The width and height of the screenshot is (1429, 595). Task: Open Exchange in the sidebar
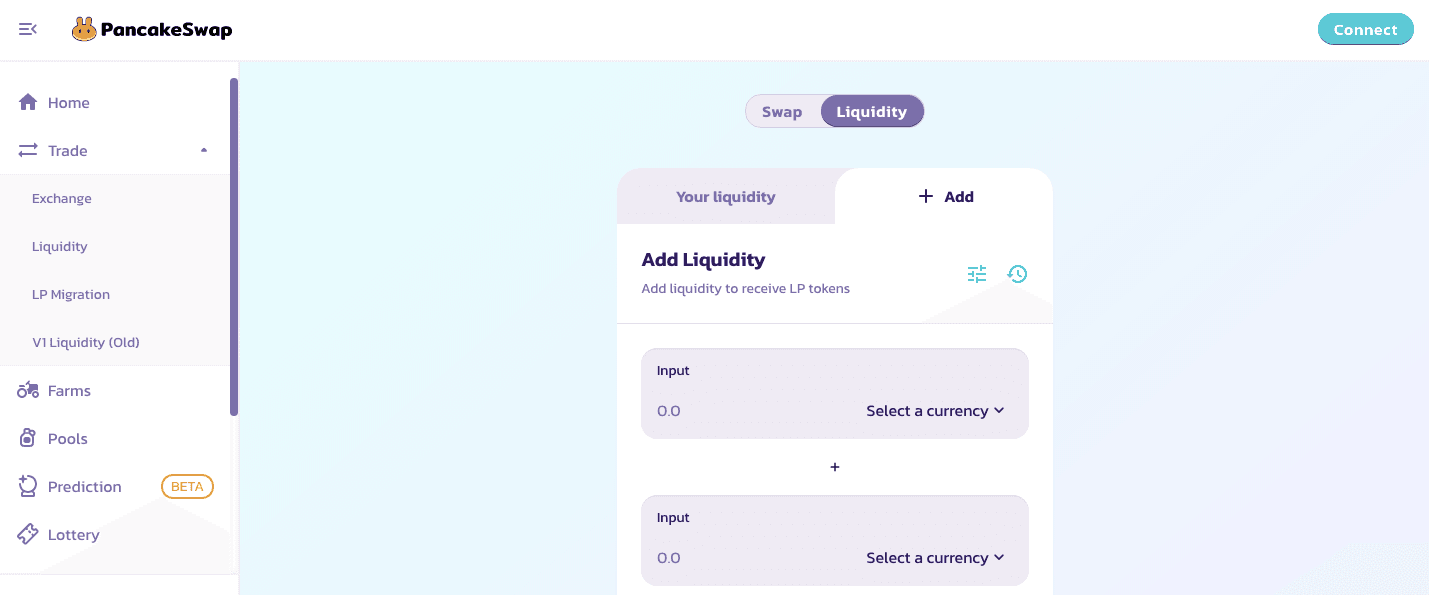pyautogui.click(x=62, y=199)
